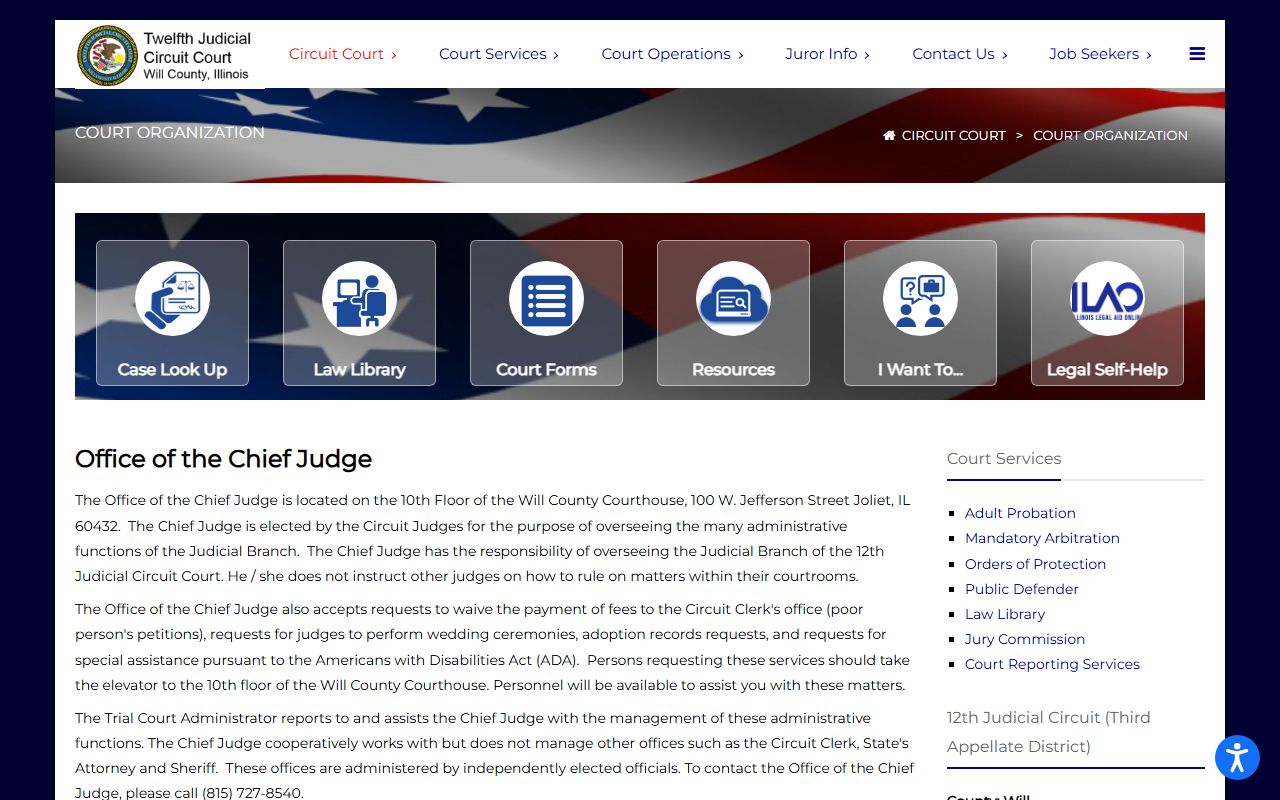Open the sidebar Law Library link

click(x=1005, y=614)
